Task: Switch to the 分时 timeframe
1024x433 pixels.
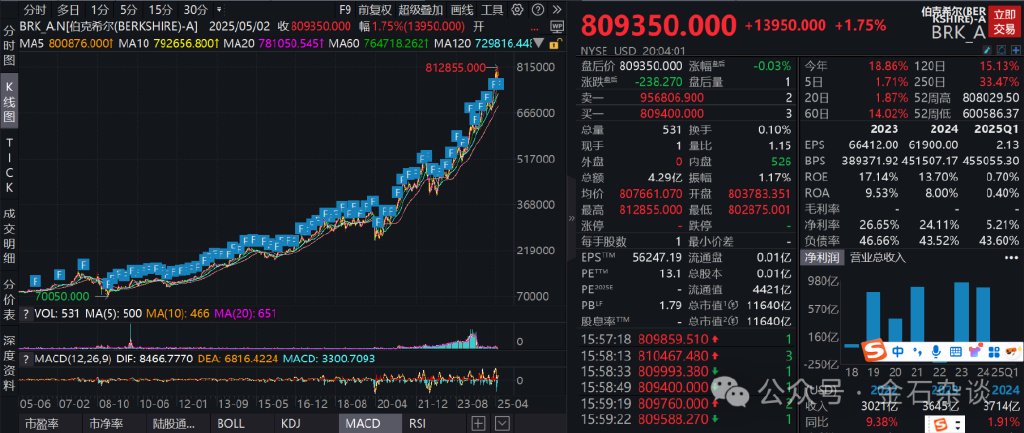Action: point(35,10)
